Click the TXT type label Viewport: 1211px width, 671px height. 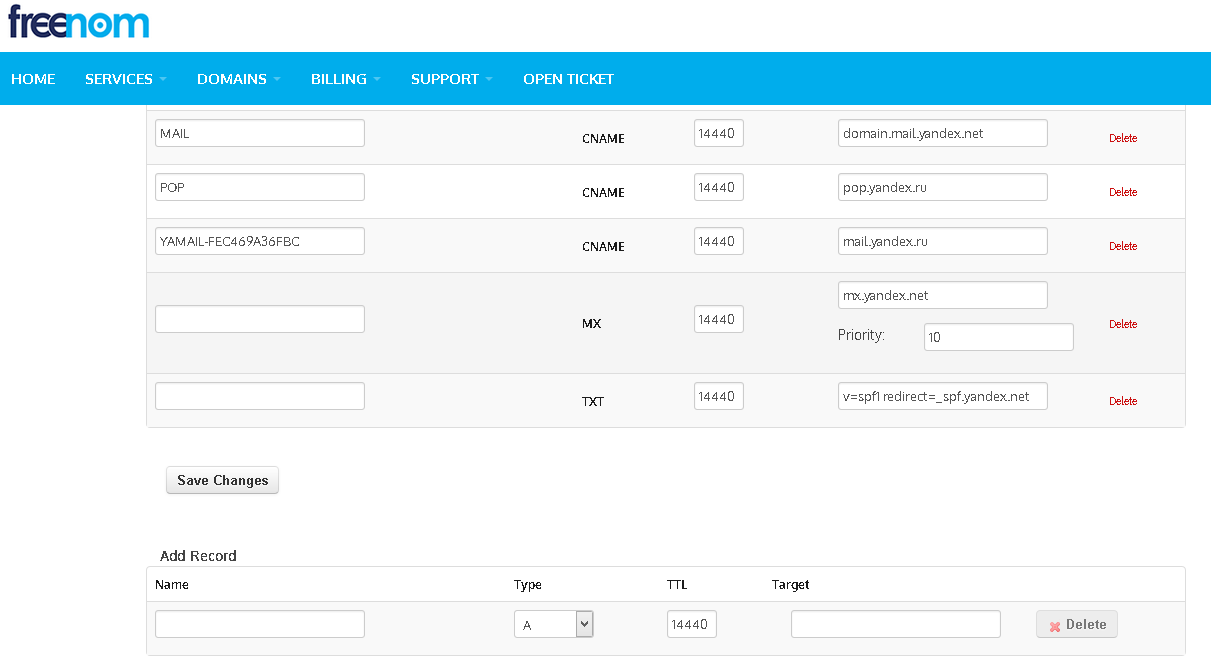click(593, 402)
